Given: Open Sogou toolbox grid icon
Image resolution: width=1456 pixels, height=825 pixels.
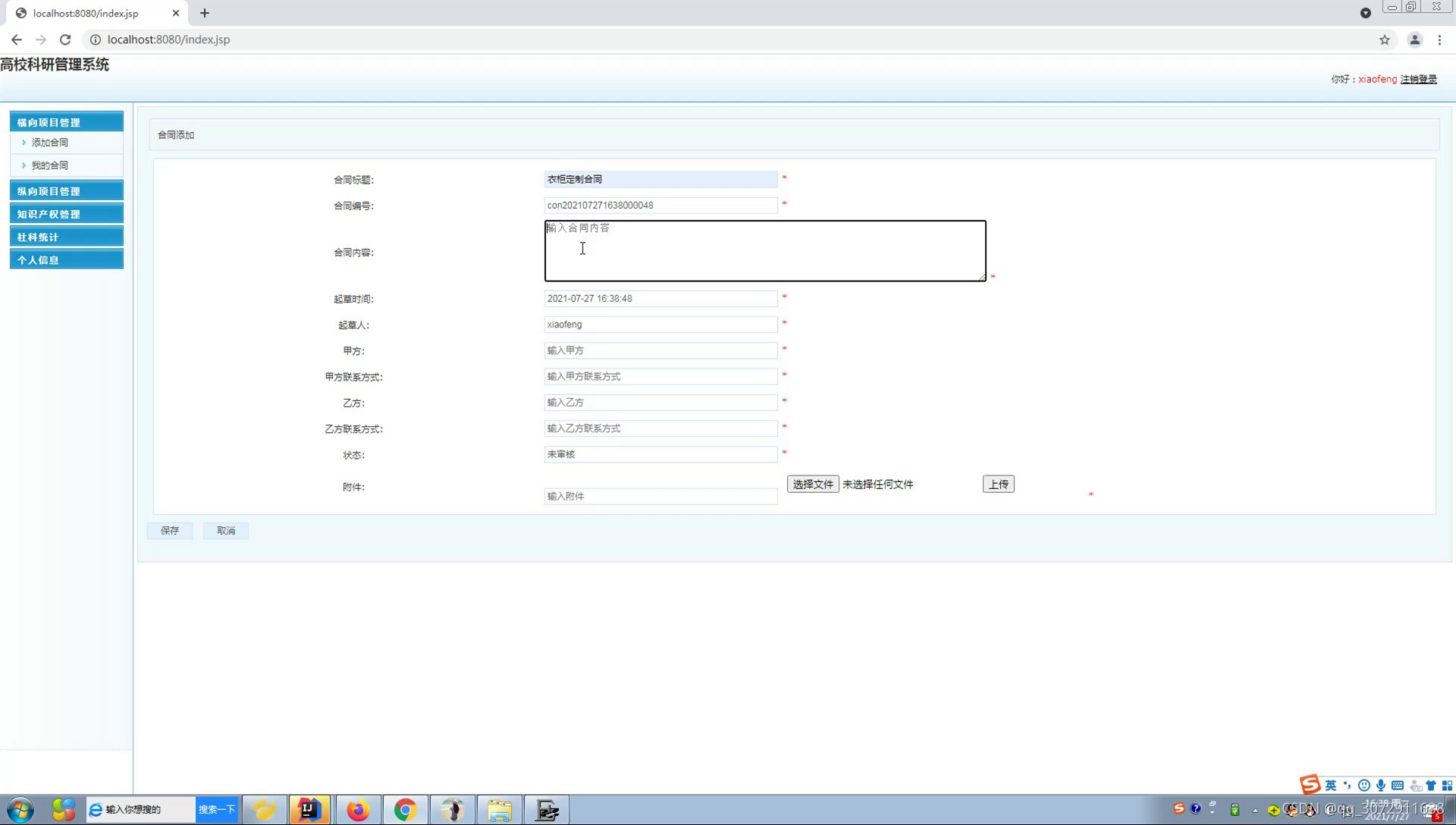Looking at the screenshot, I should pos(1447,786).
